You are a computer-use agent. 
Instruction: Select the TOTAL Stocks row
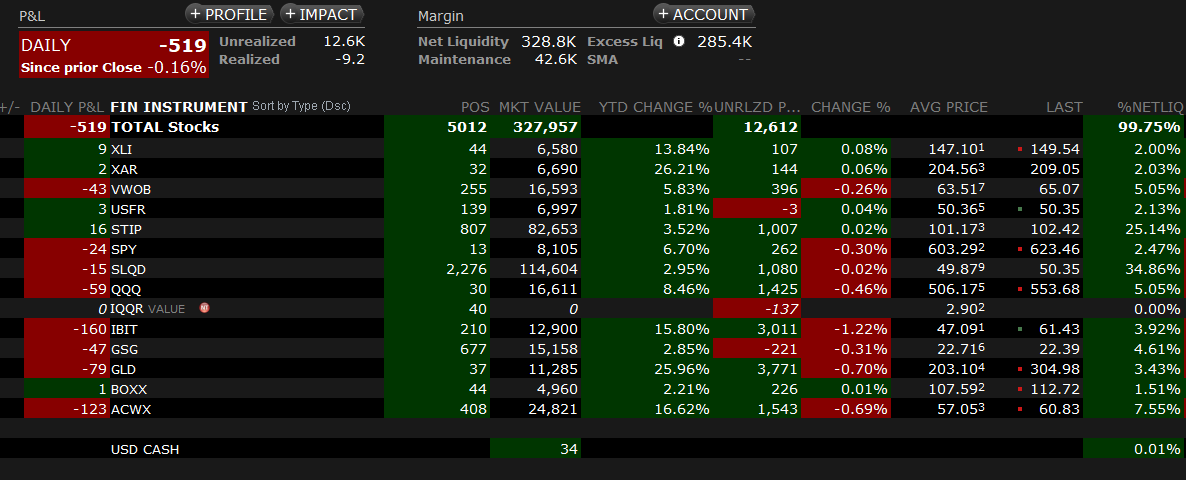click(593, 127)
